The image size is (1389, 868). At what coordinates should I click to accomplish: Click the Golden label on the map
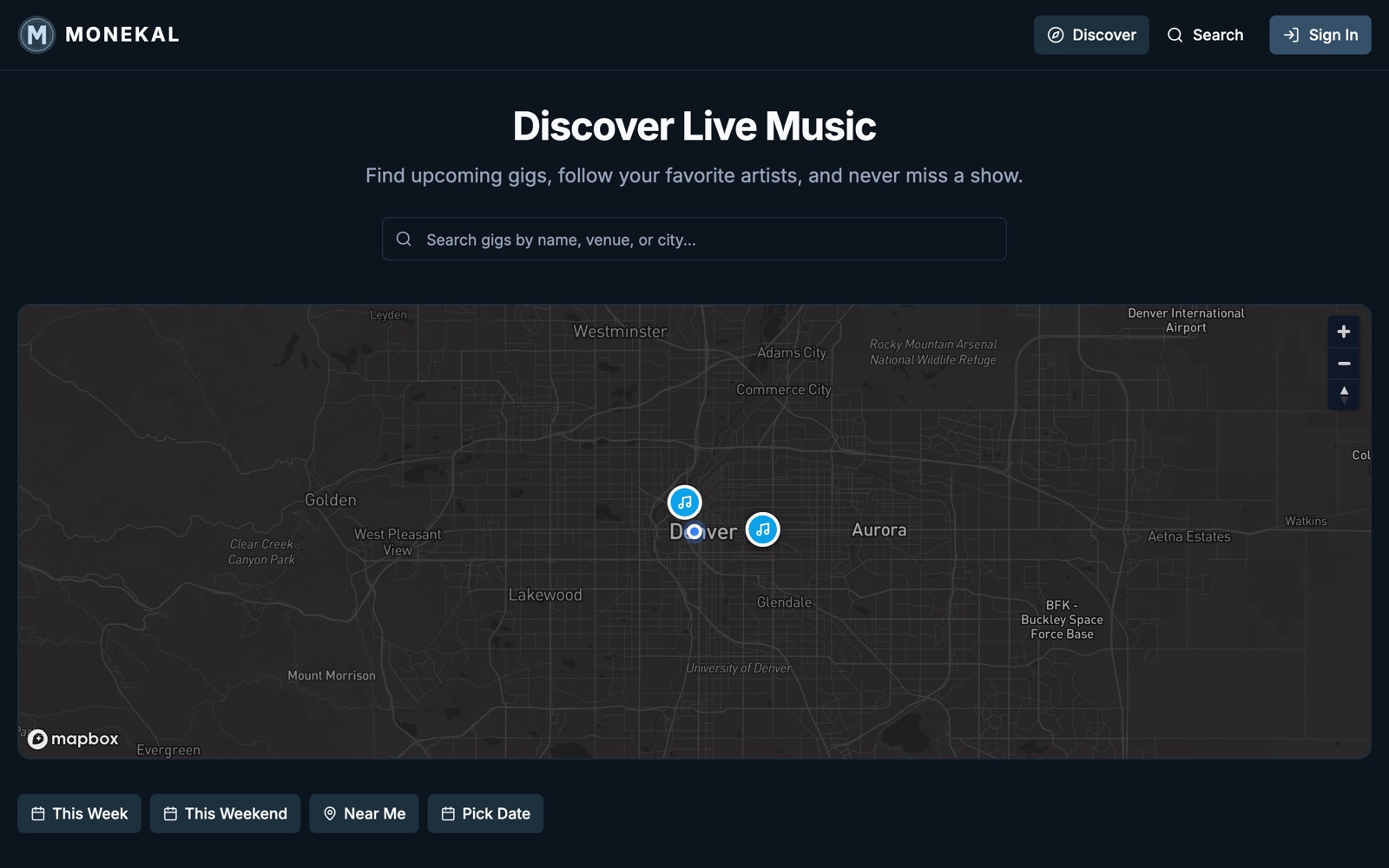[x=330, y=500]
